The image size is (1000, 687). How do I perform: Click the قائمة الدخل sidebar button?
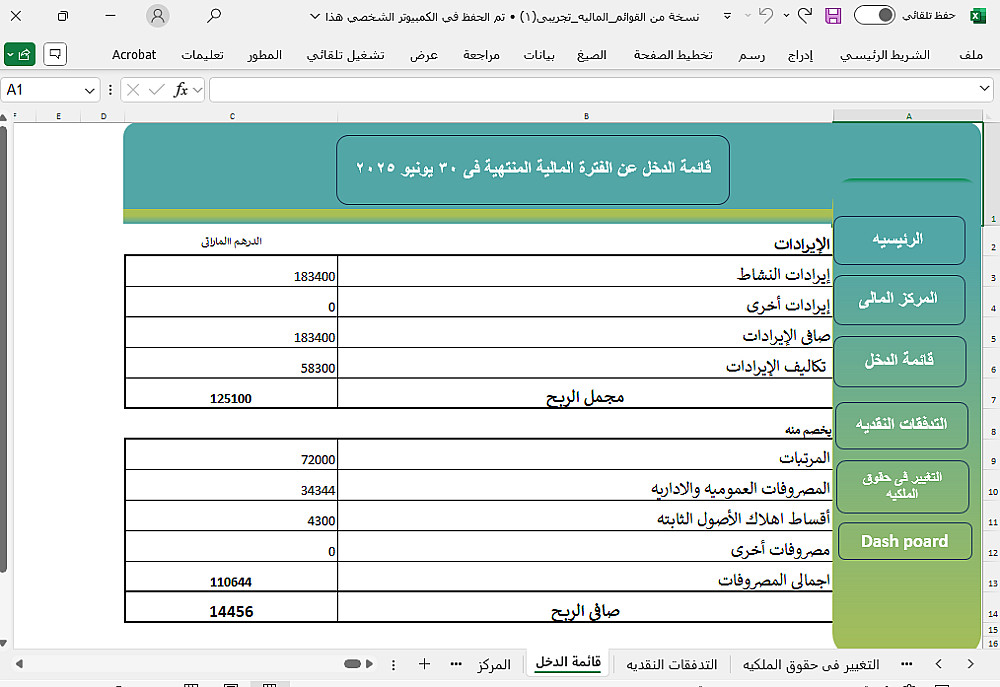click(x=899, y=361)
